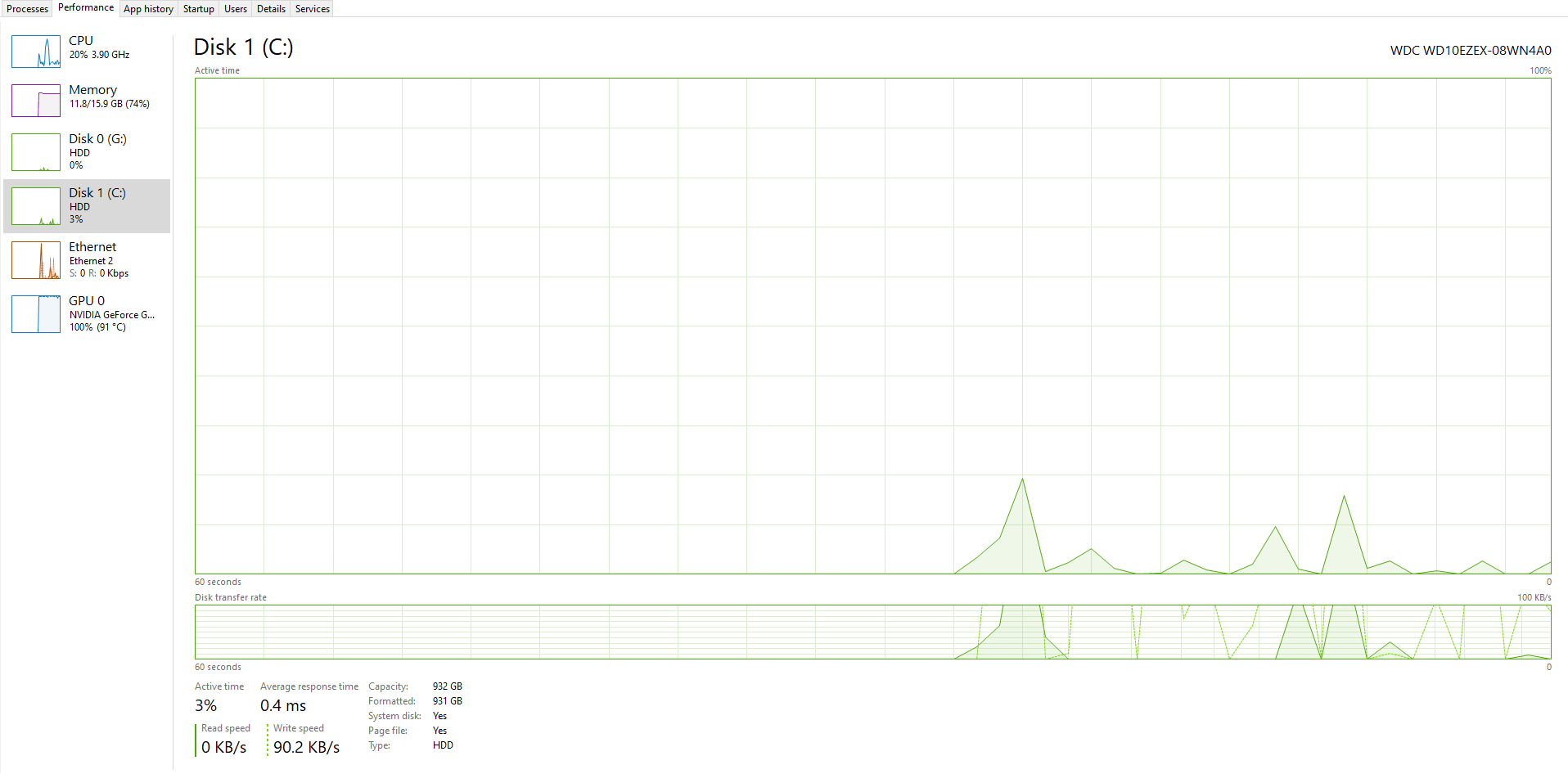Click the Disk 0 (G:) mini graph
This screenshot has width=1568, height=774.
(36, 152)
